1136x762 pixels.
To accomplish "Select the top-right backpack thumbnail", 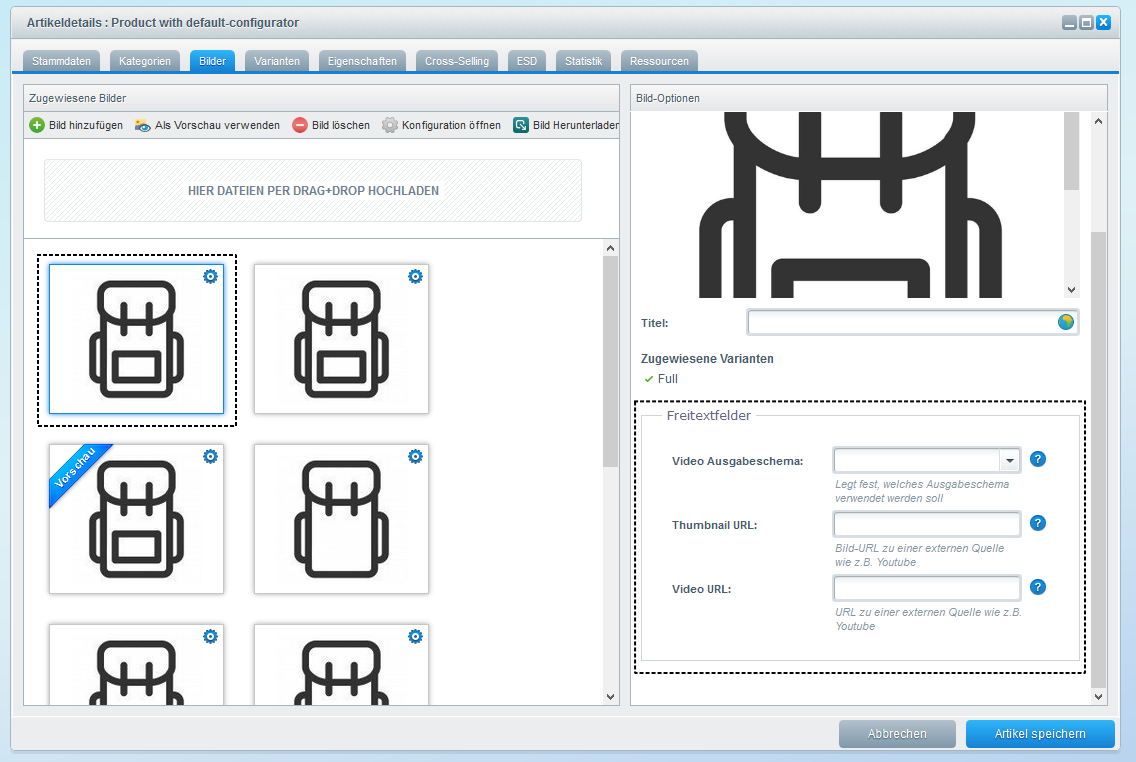I will click(x=341, y=339).
